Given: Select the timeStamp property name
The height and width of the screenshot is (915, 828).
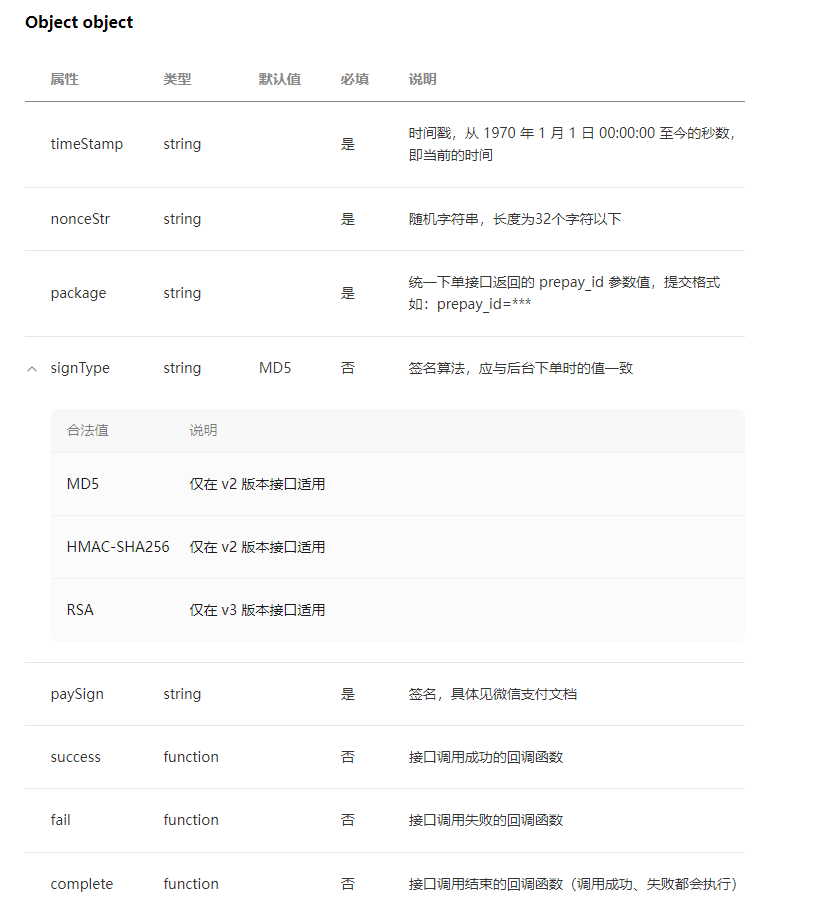Looking at the screenshot, I should tap(87, 144).
